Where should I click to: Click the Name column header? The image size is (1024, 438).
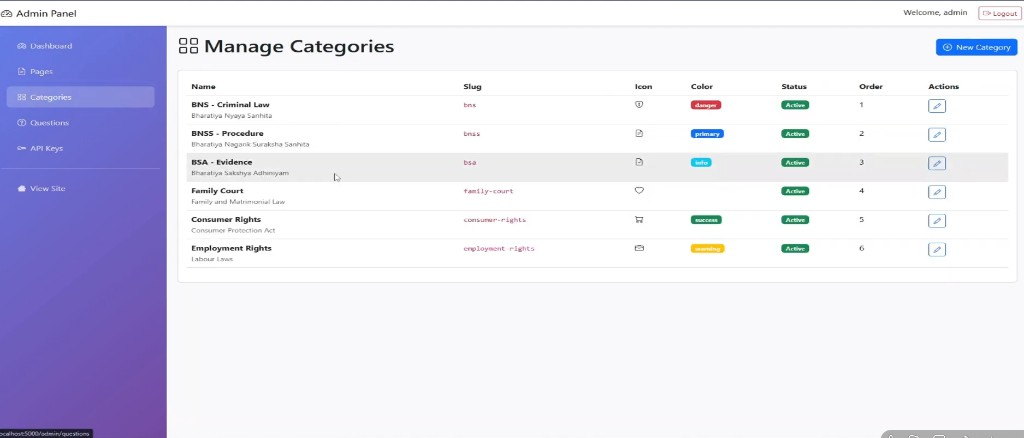(x=203, y=87)
